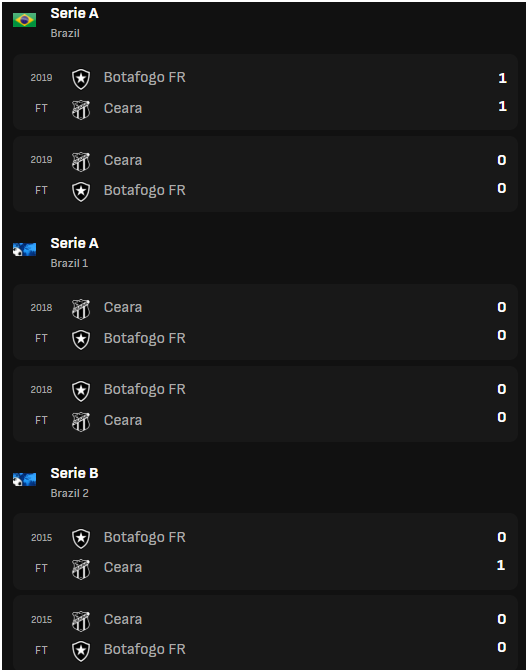Click Botafogo FR crest in last 2015 match
Image resolution: width=528 pixels, height=672 pixels.
pyautogui.click(x=81, y=651)
